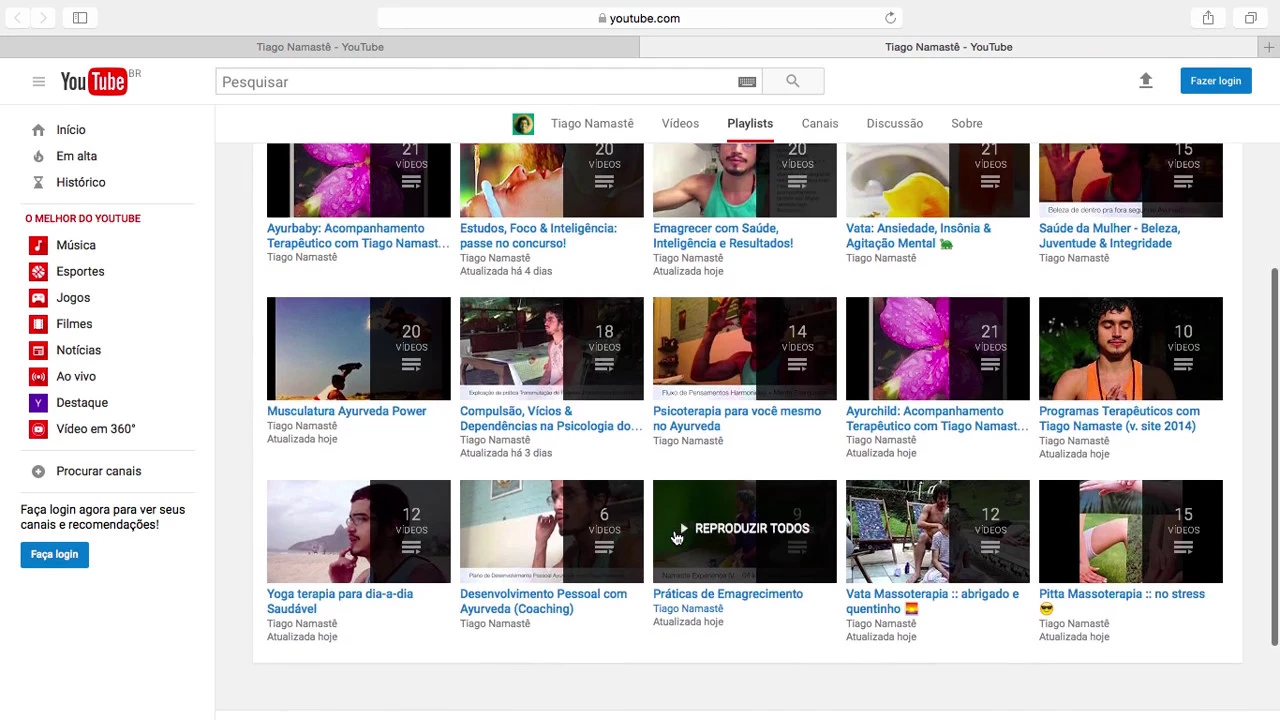Click the Procurar canais plus icon
Viewport: 1280px width, 720px height.
(38, 471)
